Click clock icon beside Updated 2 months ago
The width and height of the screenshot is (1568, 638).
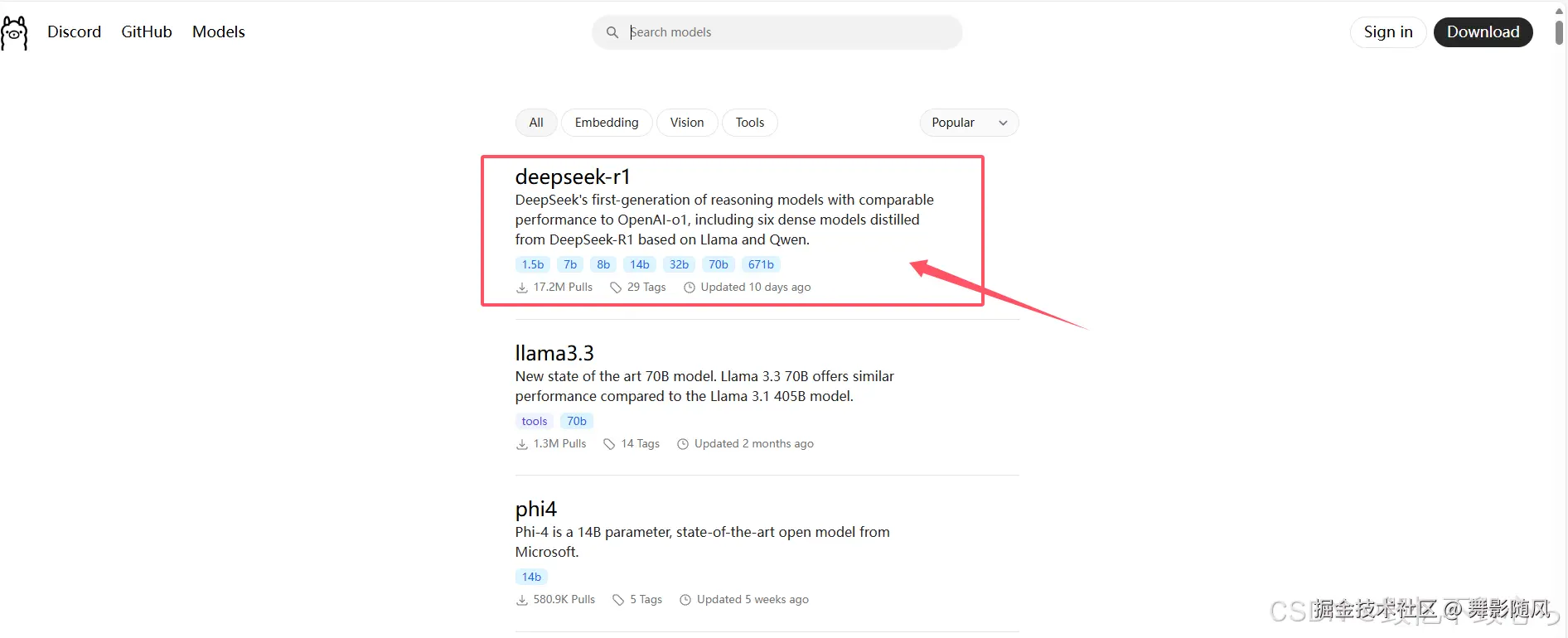[x=683, y=444]
